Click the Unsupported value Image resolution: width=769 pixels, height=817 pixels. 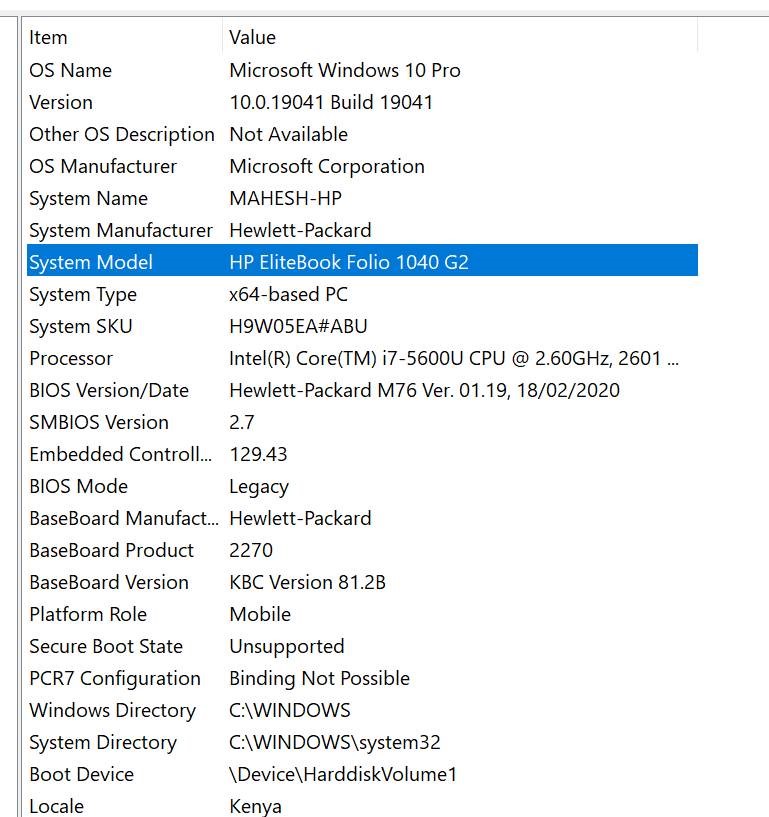(x=287, y=648)
